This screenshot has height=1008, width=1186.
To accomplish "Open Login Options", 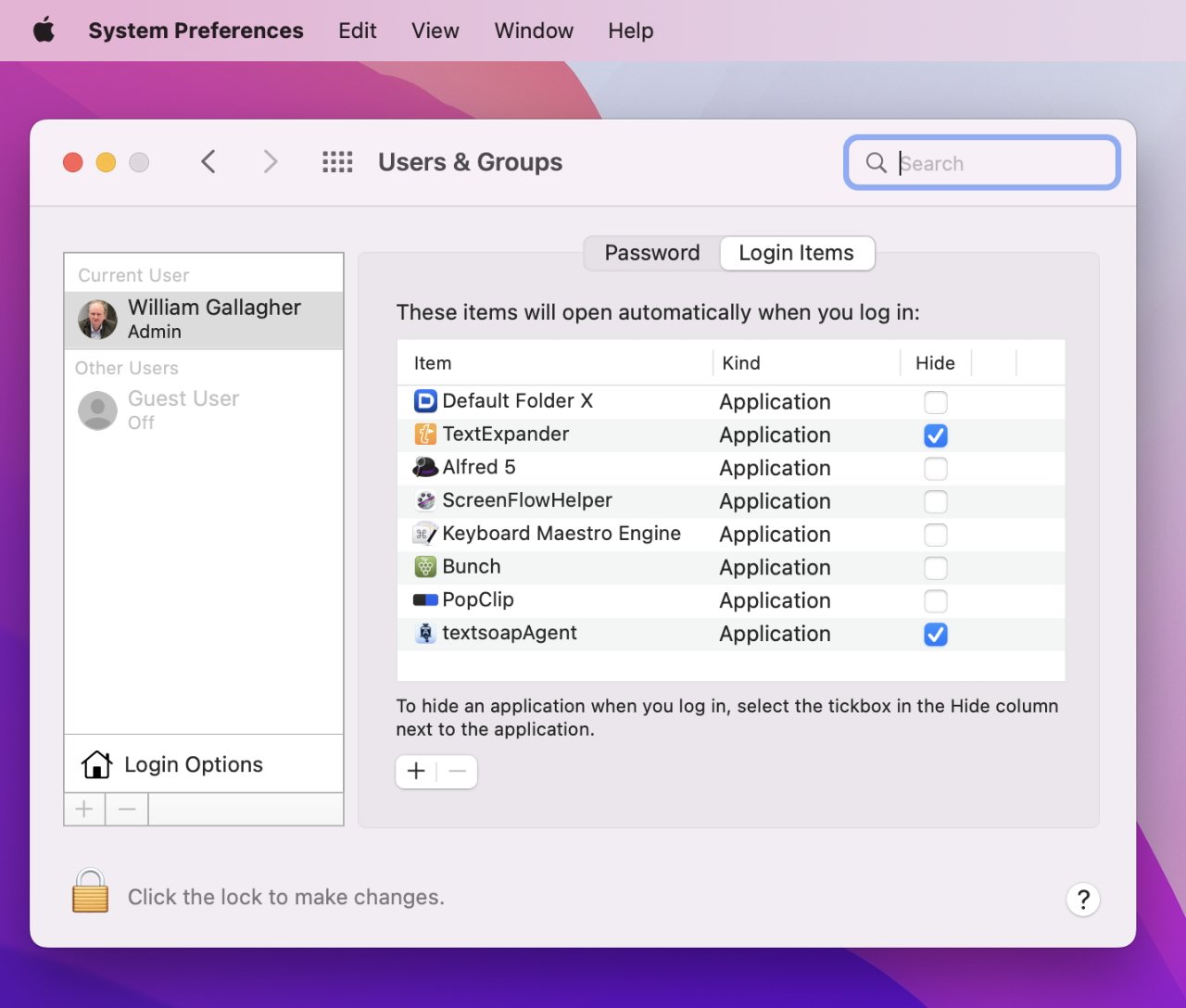I will click(204, 764).
